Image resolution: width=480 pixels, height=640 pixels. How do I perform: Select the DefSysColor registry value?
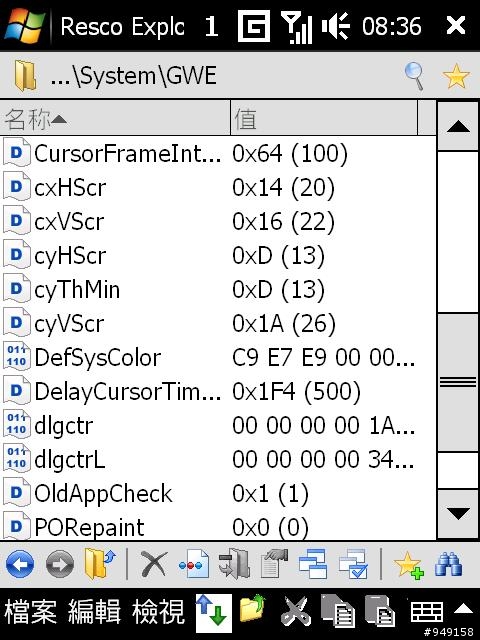(218, 358)
